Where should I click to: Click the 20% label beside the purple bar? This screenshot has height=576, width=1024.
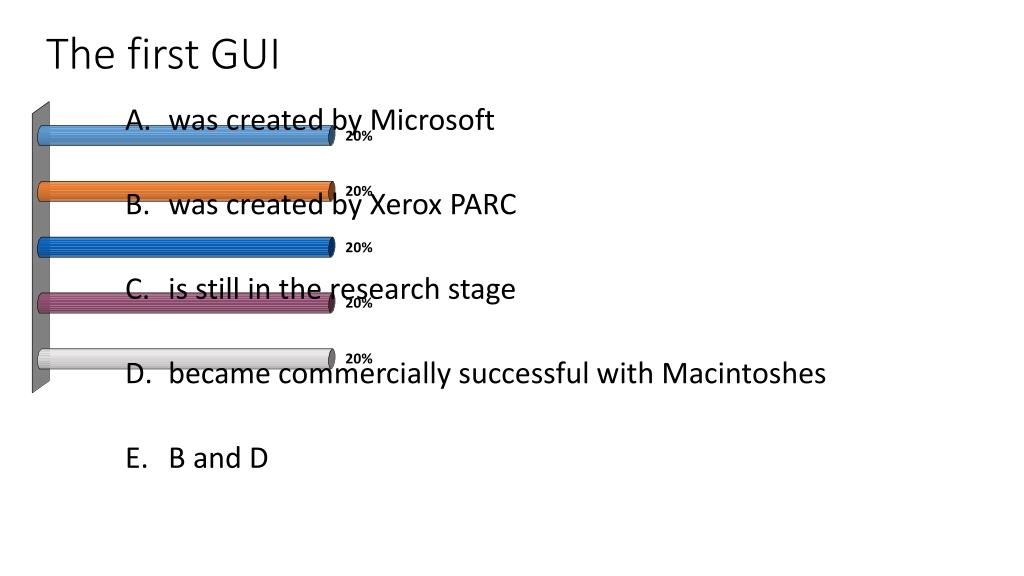coord(359,303)
